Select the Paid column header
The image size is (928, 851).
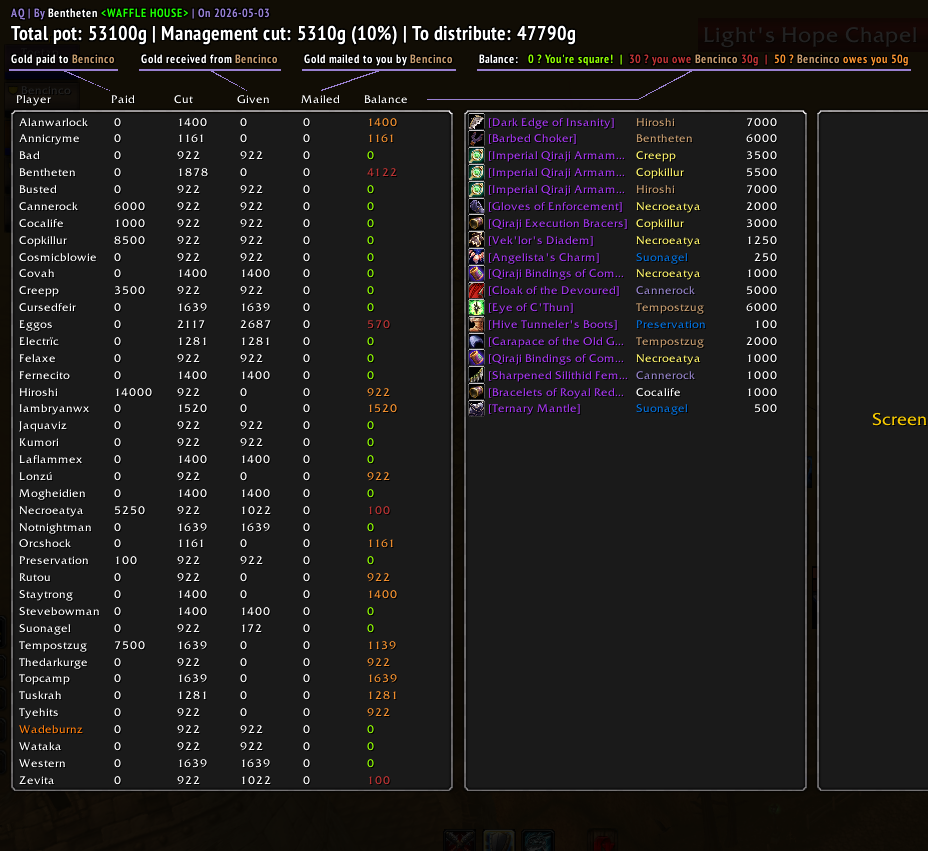[123, 99]
